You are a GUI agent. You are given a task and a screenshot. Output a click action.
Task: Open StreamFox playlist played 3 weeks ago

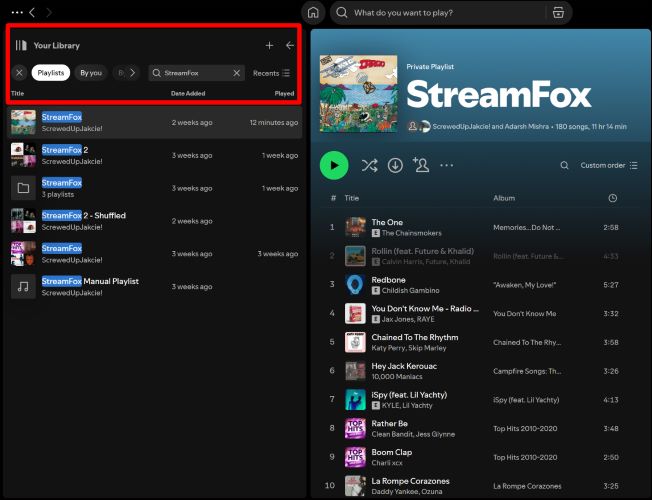tap(154, 254)
